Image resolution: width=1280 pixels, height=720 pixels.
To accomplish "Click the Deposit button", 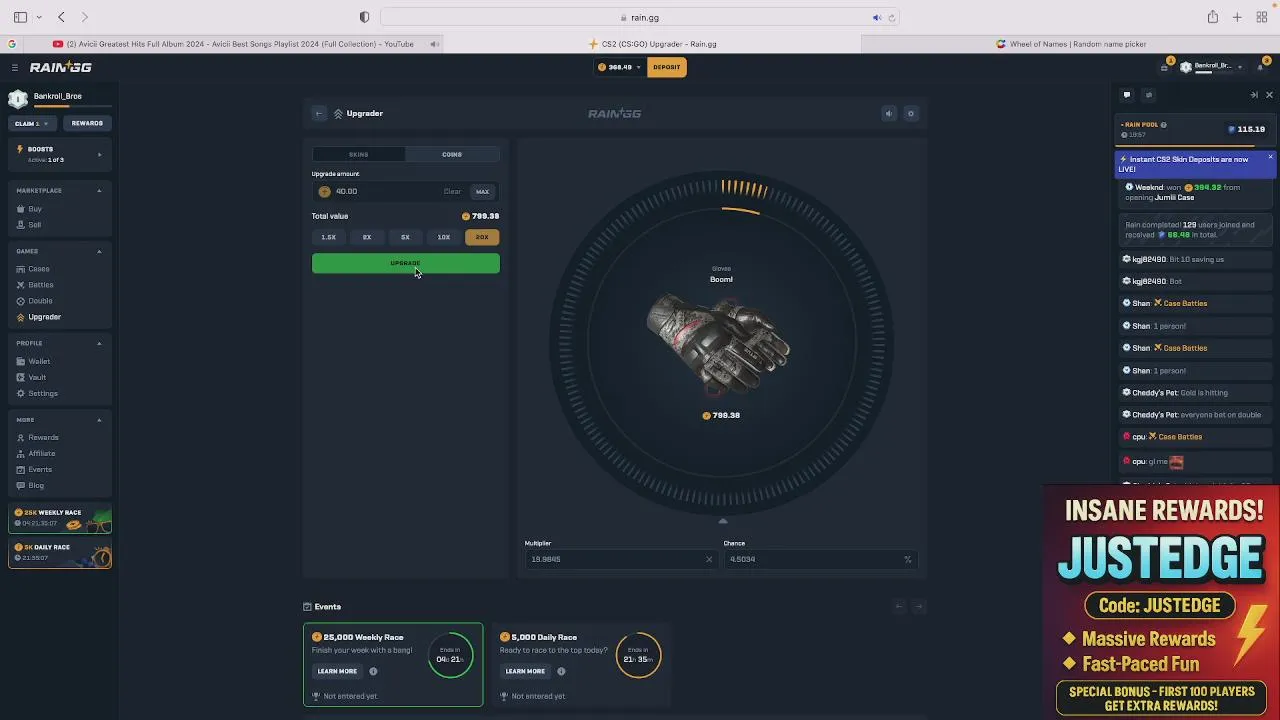I will click(x=667, y=67).
